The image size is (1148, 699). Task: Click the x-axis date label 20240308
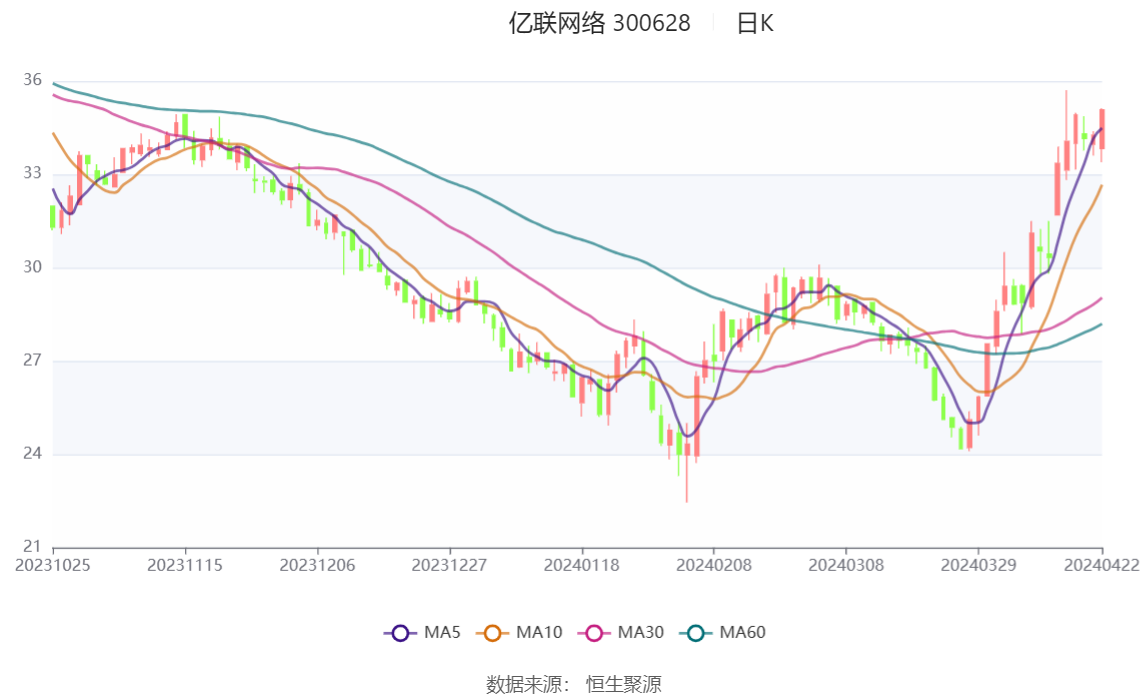846,565
